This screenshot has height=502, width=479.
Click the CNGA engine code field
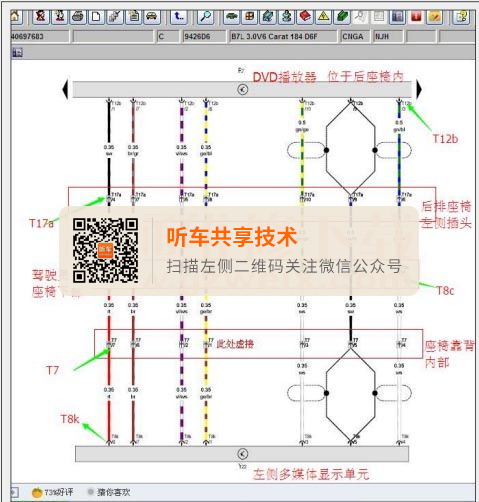354,37
